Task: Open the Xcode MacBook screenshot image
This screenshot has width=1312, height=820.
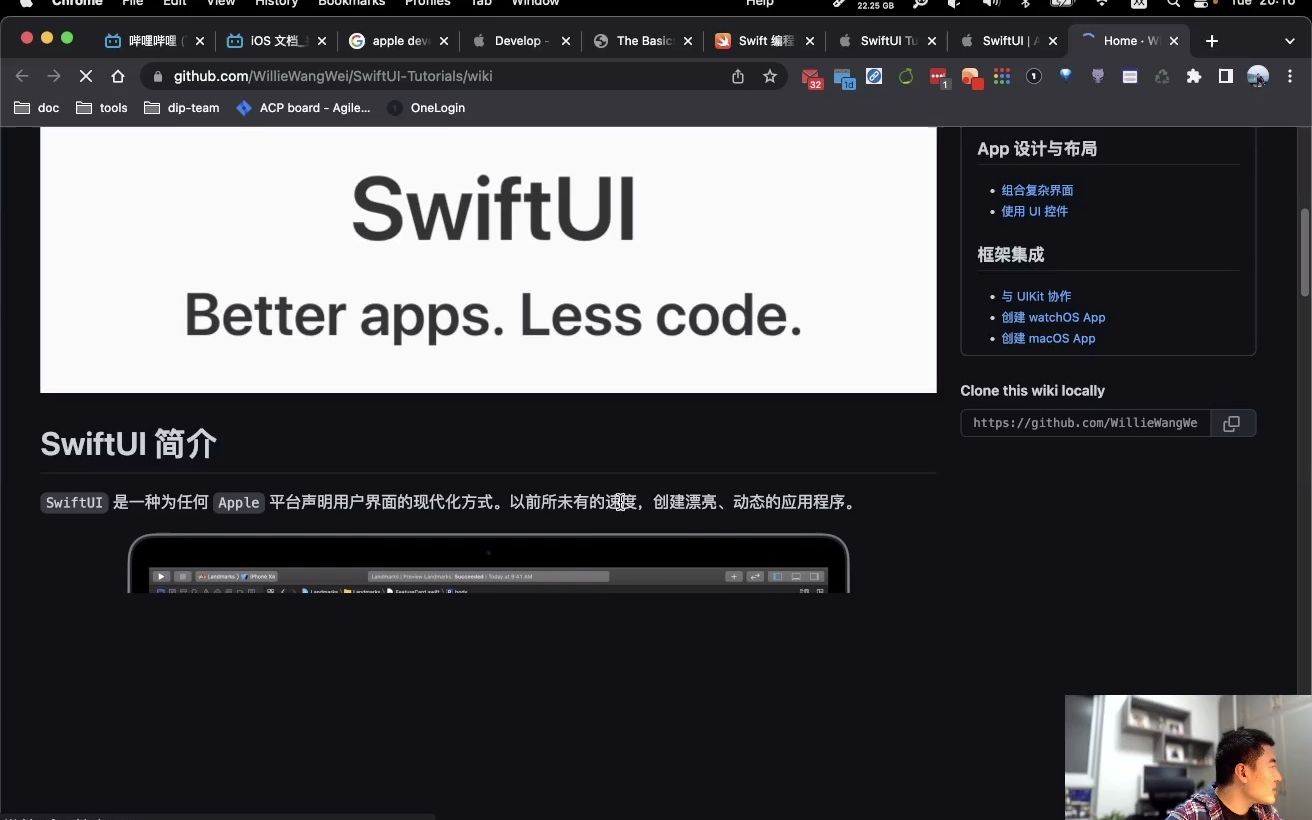Action: point(488,563)
